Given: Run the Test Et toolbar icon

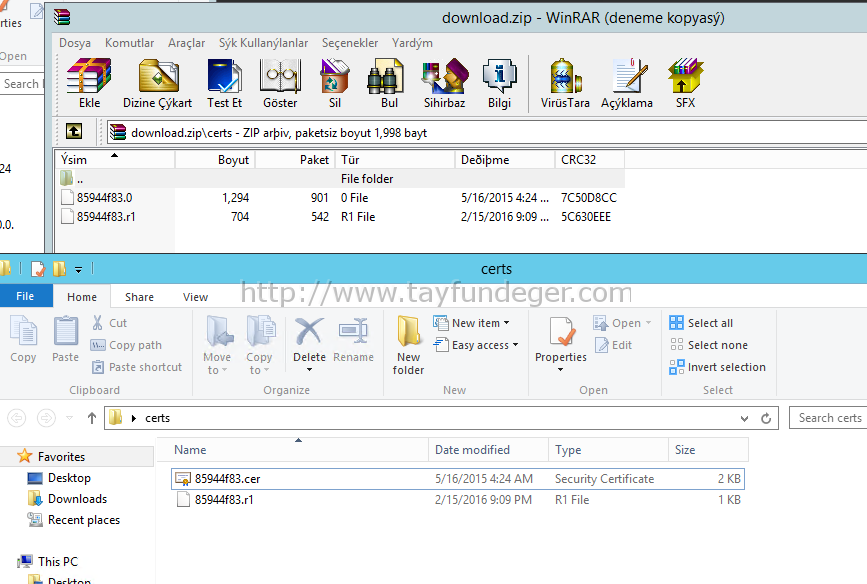Looking at the screenshot, I should (224, 83).
